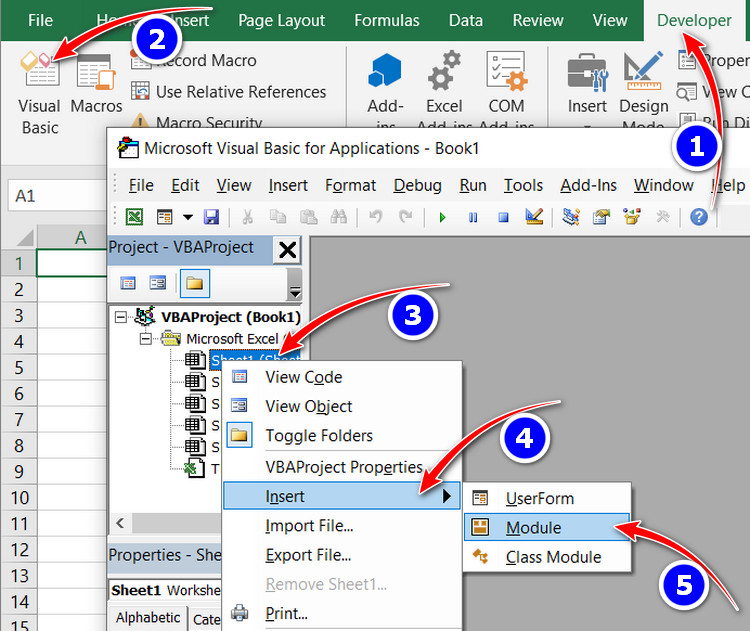
Task: Open the VBA Tools menu
Action: click(523, 185)
